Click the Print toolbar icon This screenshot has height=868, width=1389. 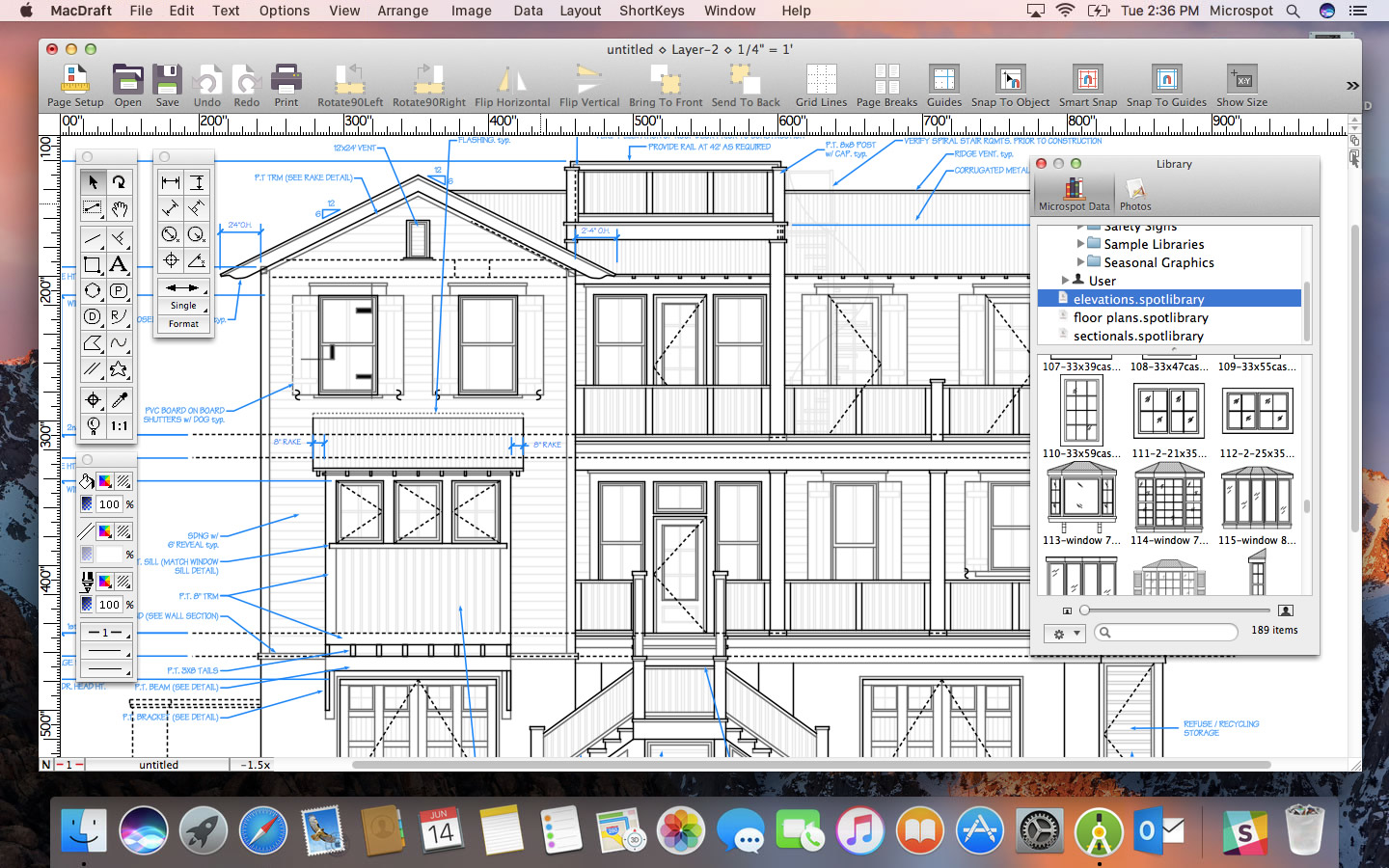[286, 86]
